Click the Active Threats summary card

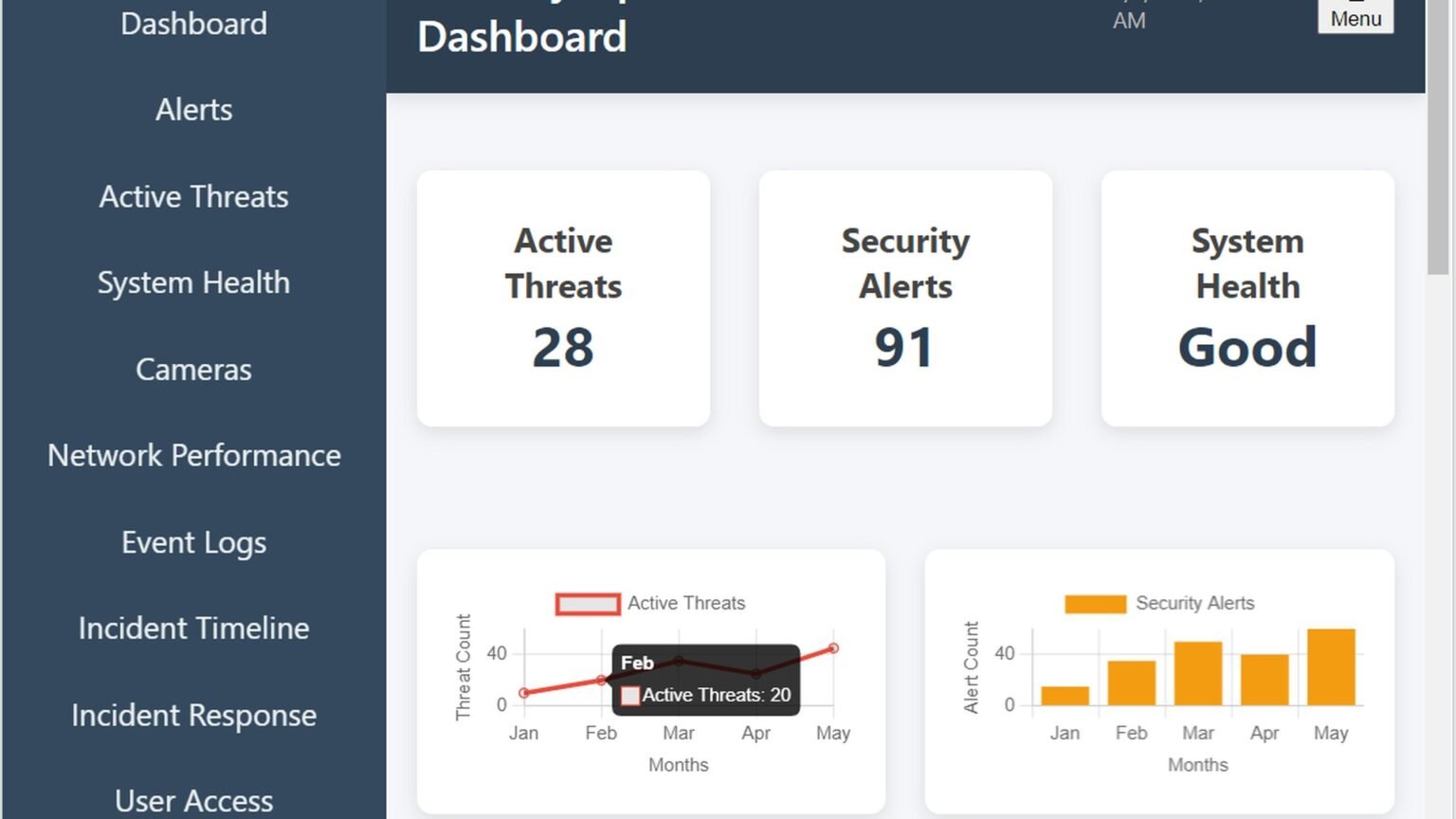click(563, 299)
